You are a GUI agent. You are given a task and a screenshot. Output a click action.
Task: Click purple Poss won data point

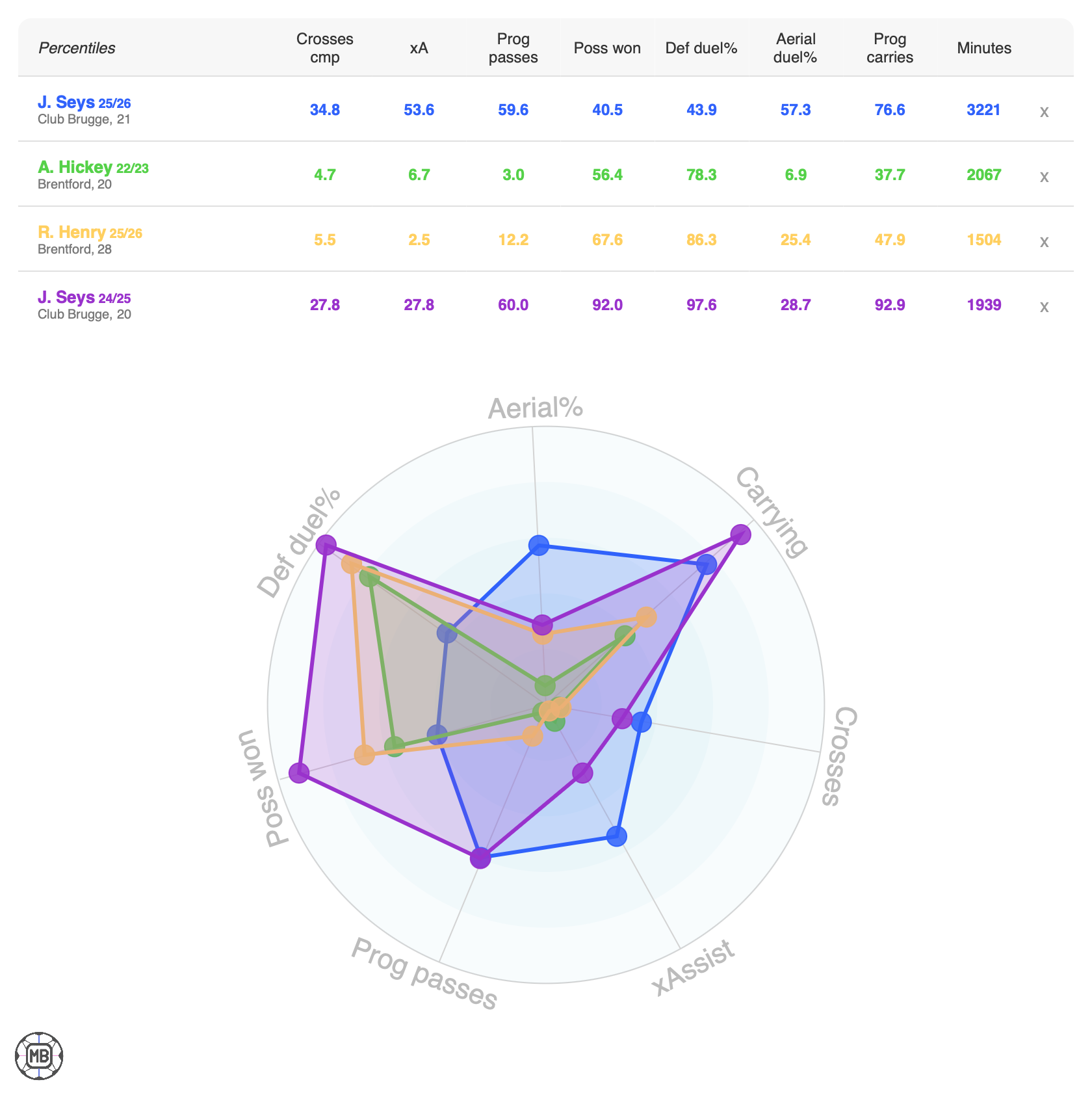[298, 773]
